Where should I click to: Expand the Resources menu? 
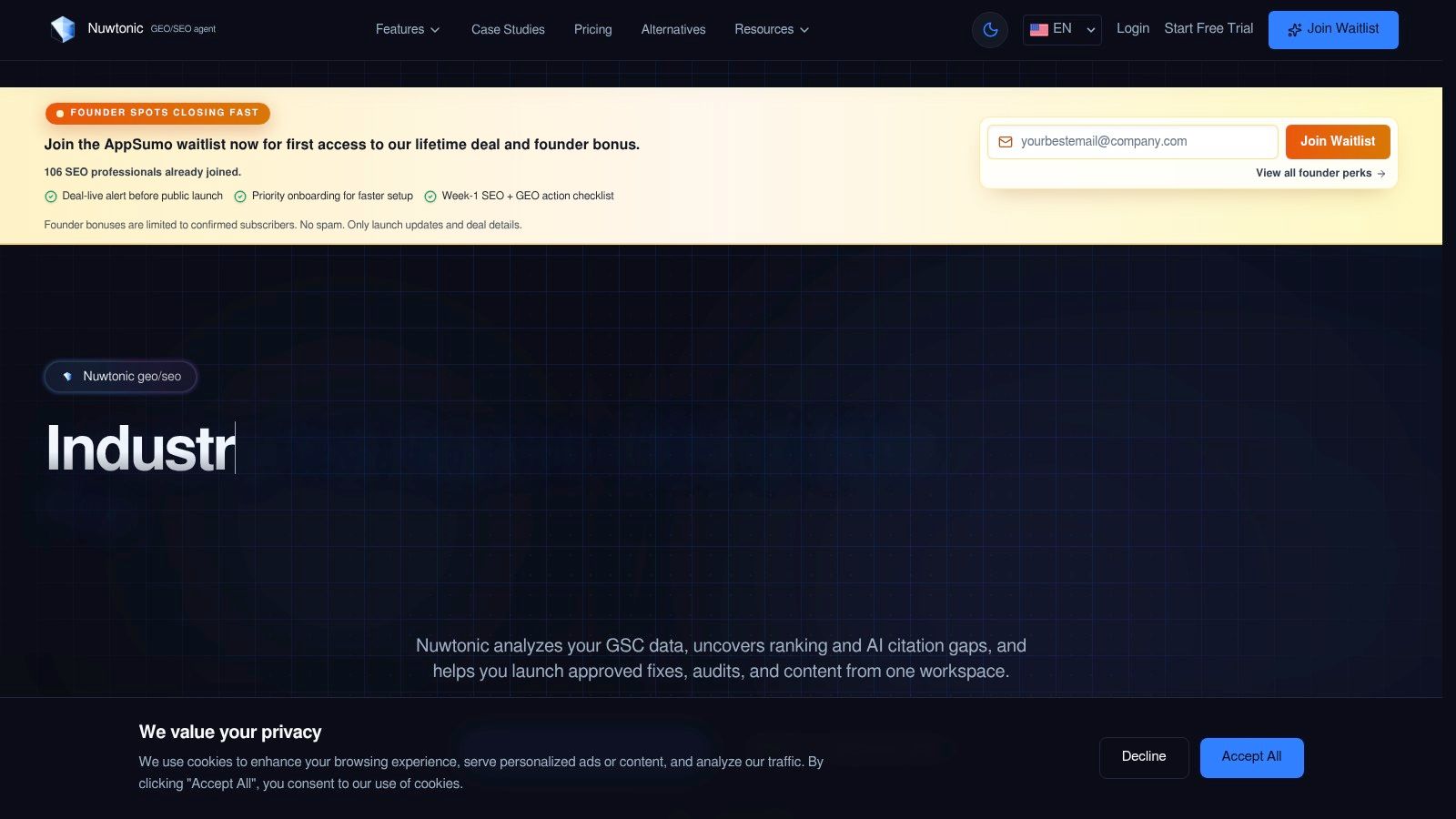[772, 29]
